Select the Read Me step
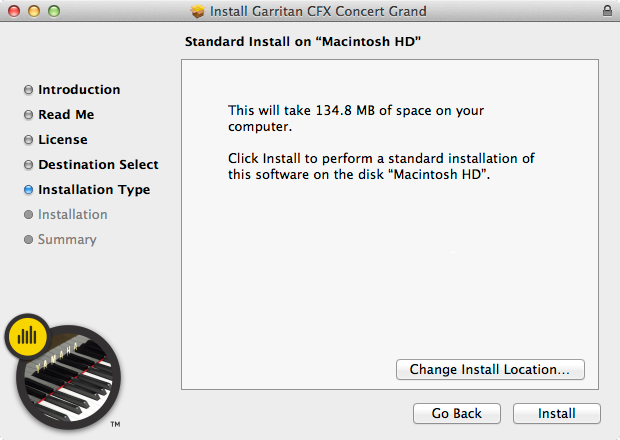This screenshot has width=620, height=440. (66, 114)
